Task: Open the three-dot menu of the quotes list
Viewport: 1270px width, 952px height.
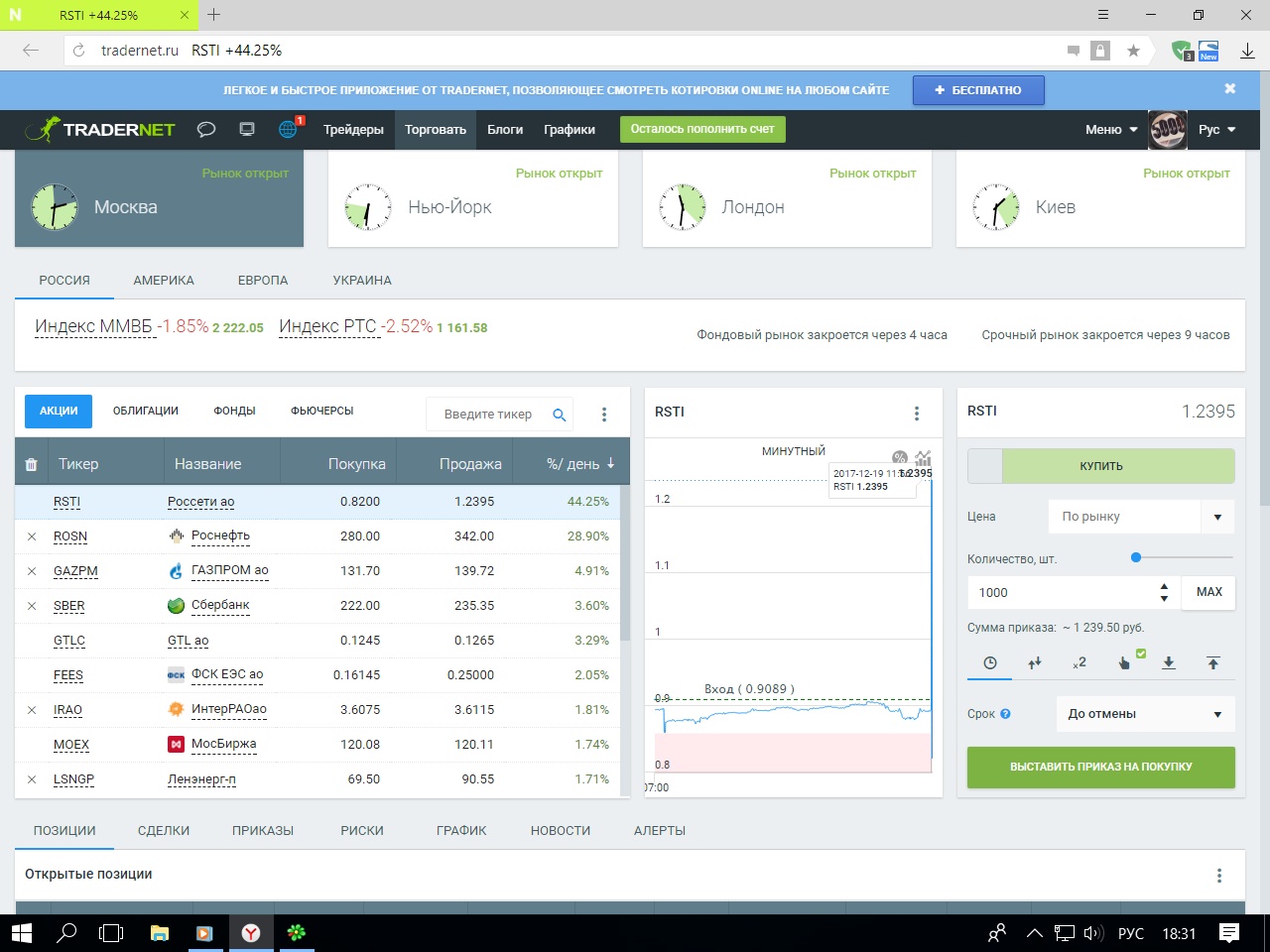Action: (604, 415)
